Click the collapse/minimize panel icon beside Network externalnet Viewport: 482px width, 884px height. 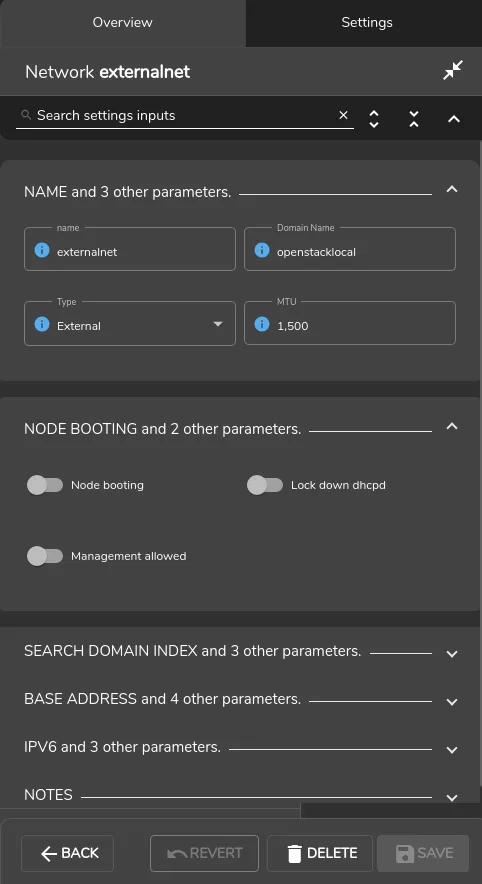(453, 70)
